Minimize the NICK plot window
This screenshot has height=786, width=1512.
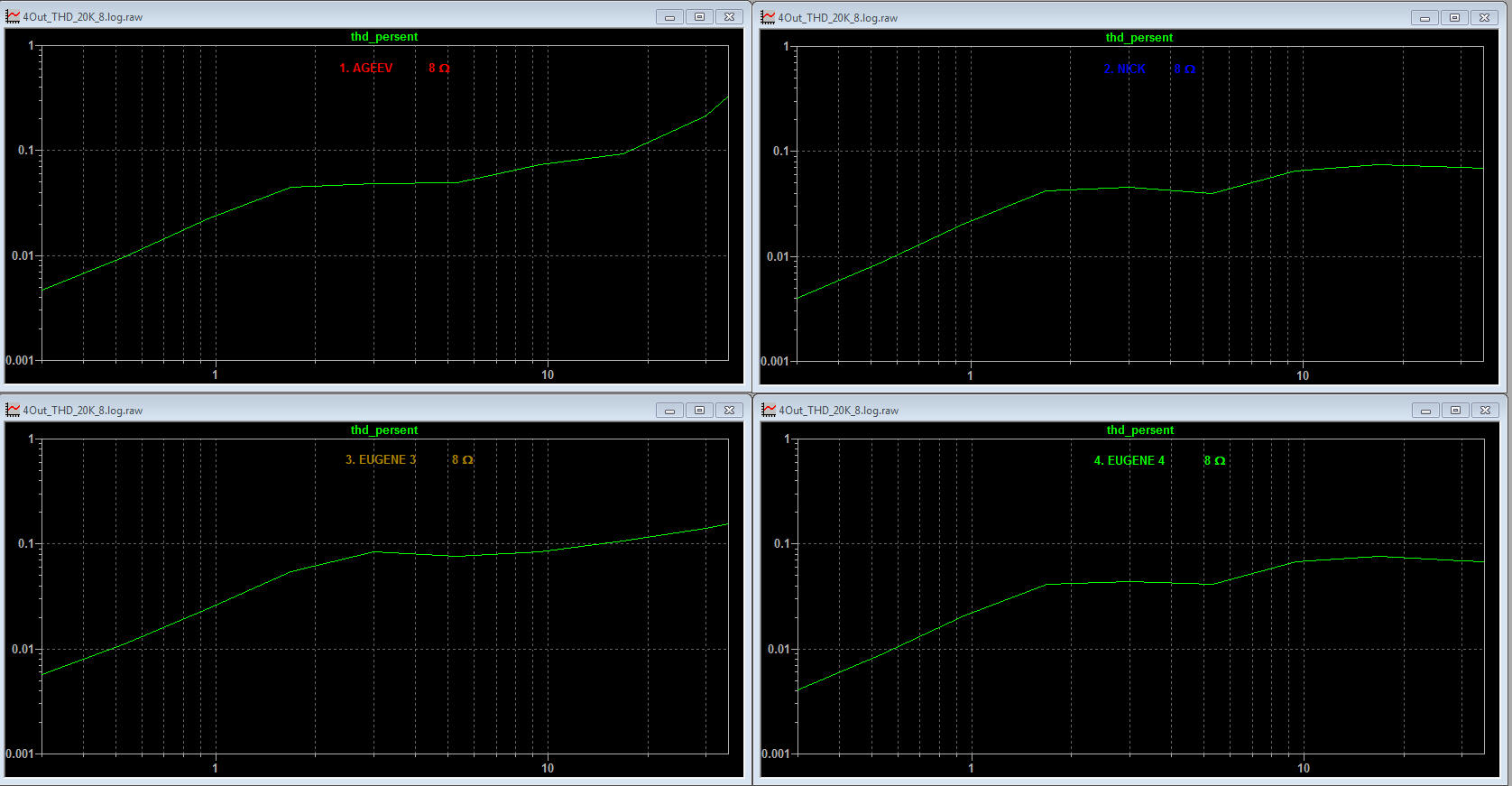tap(1424, 18)
